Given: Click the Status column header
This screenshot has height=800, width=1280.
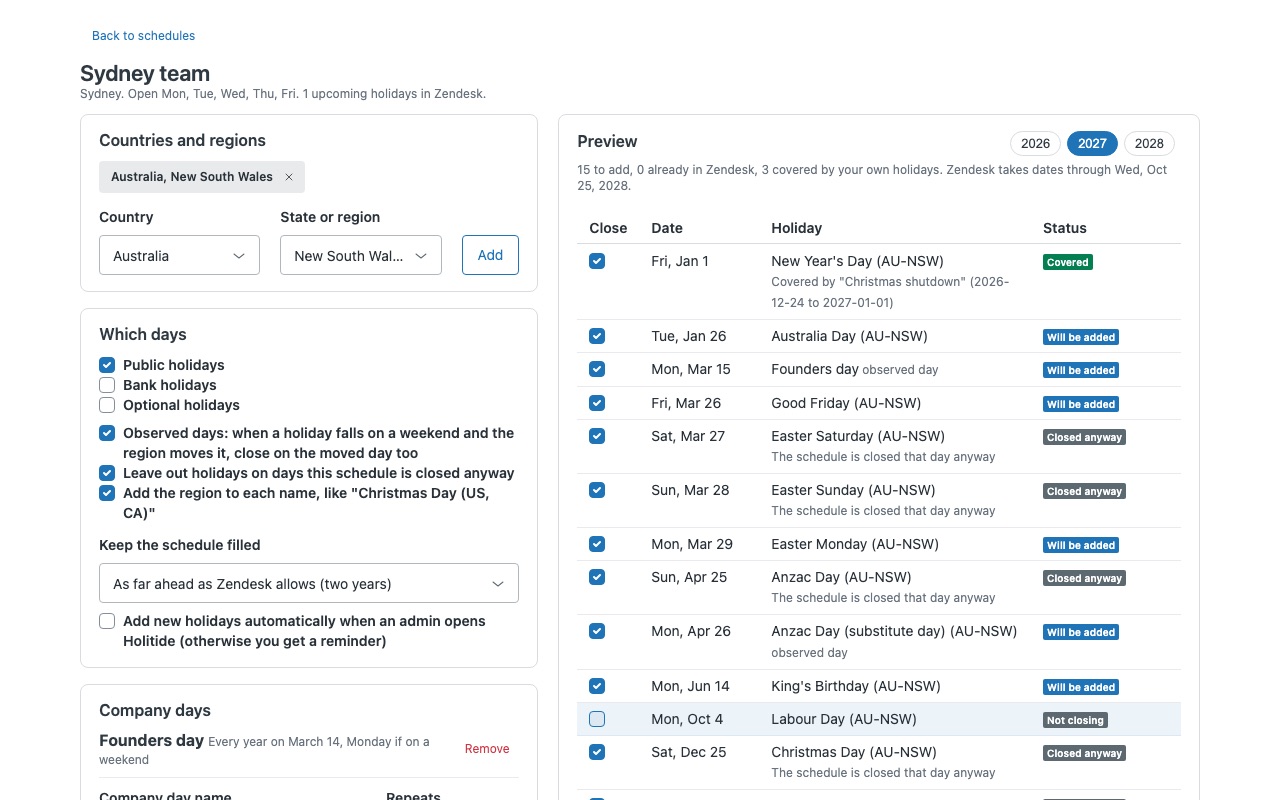Looking at the screenshot, I should tap(1064, 228).
